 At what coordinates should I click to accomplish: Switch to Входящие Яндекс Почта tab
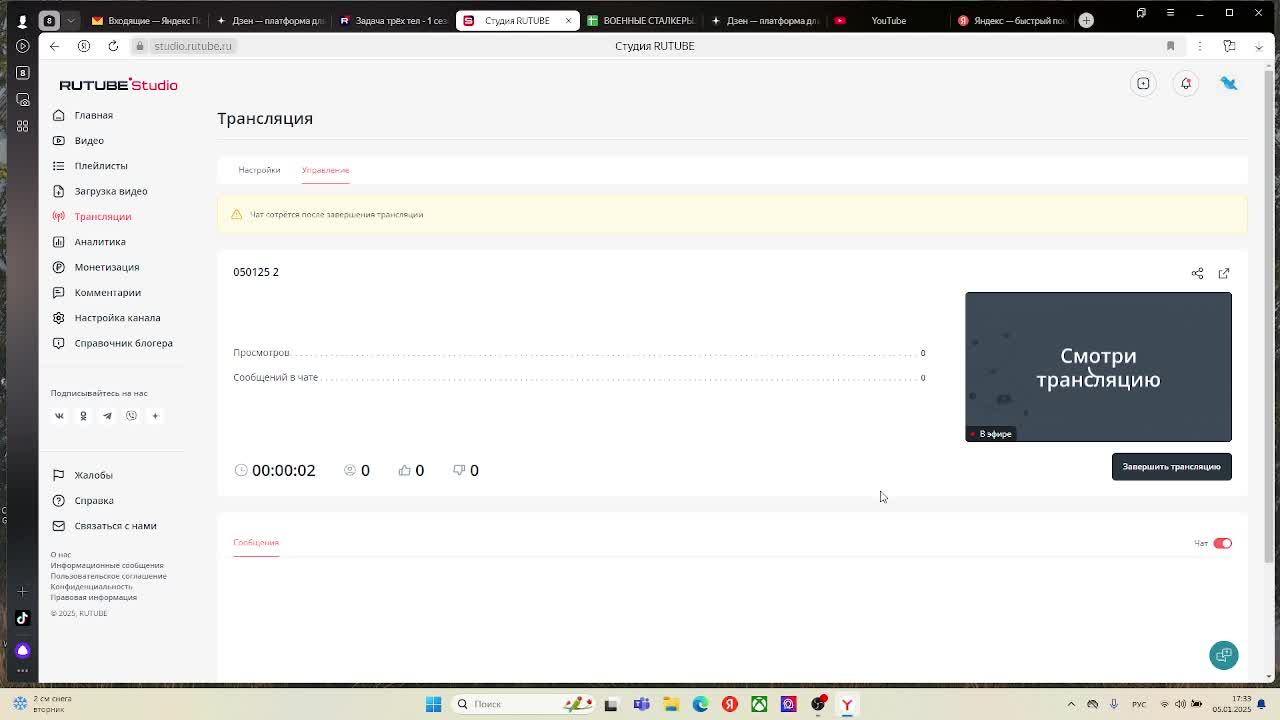146,20
